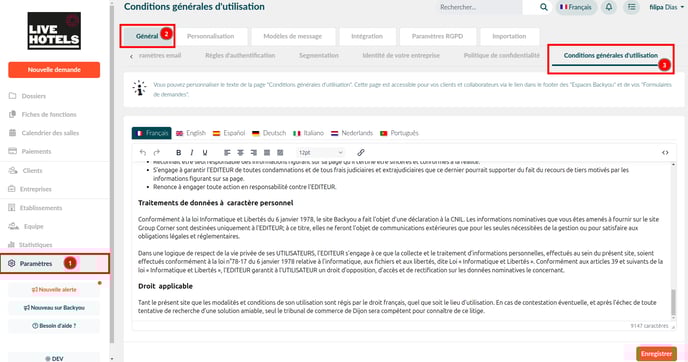This screenshot has height=362, width=688.
Task: Expand the filipa Dias user menu
Action: click(x=666, y=7)
